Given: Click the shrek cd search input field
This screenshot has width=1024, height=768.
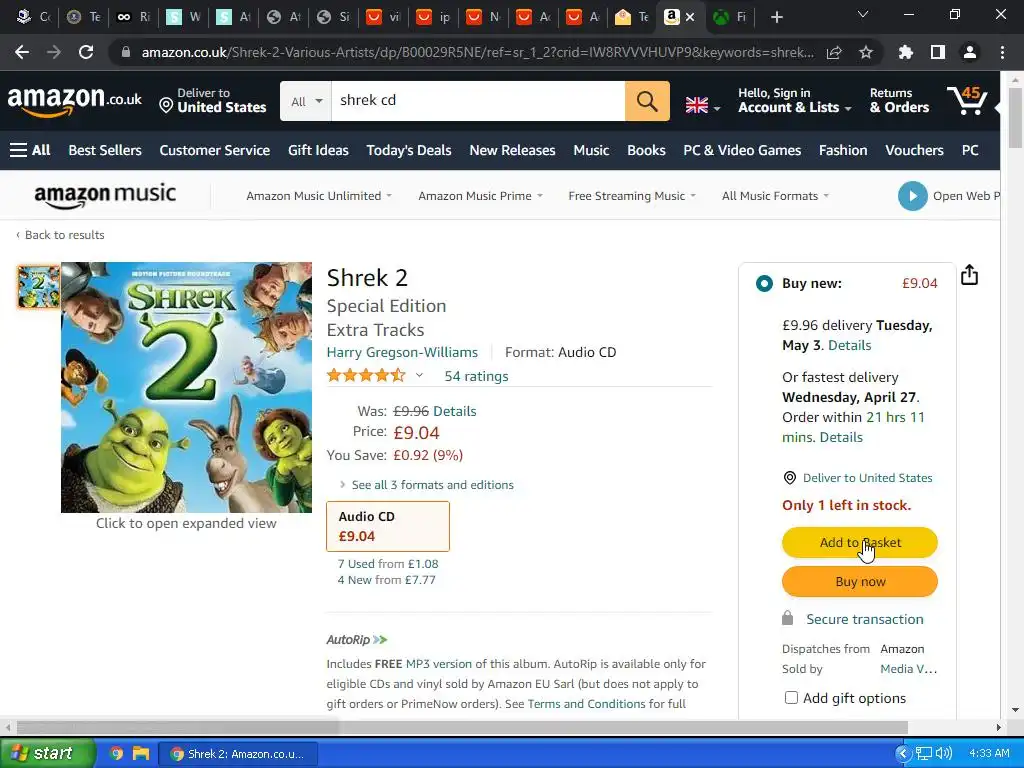Looking at the screenshot, I should 478,101.
